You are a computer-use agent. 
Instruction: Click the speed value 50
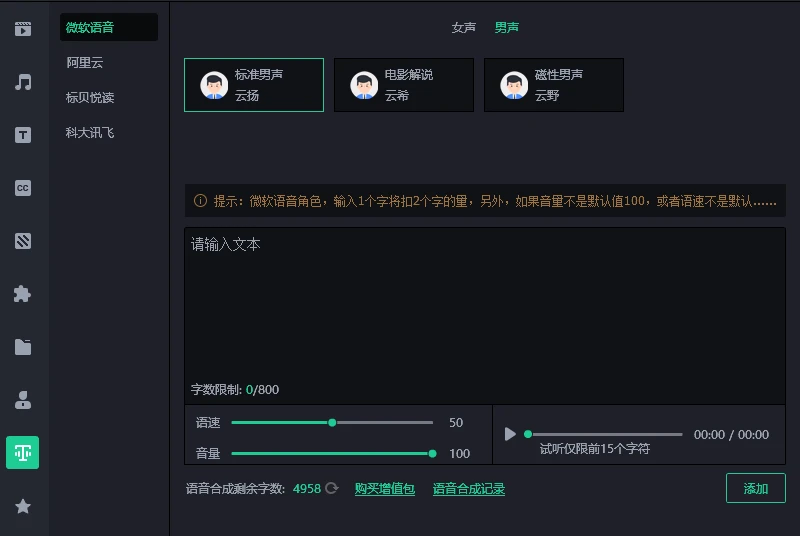(x=456, y=422)
